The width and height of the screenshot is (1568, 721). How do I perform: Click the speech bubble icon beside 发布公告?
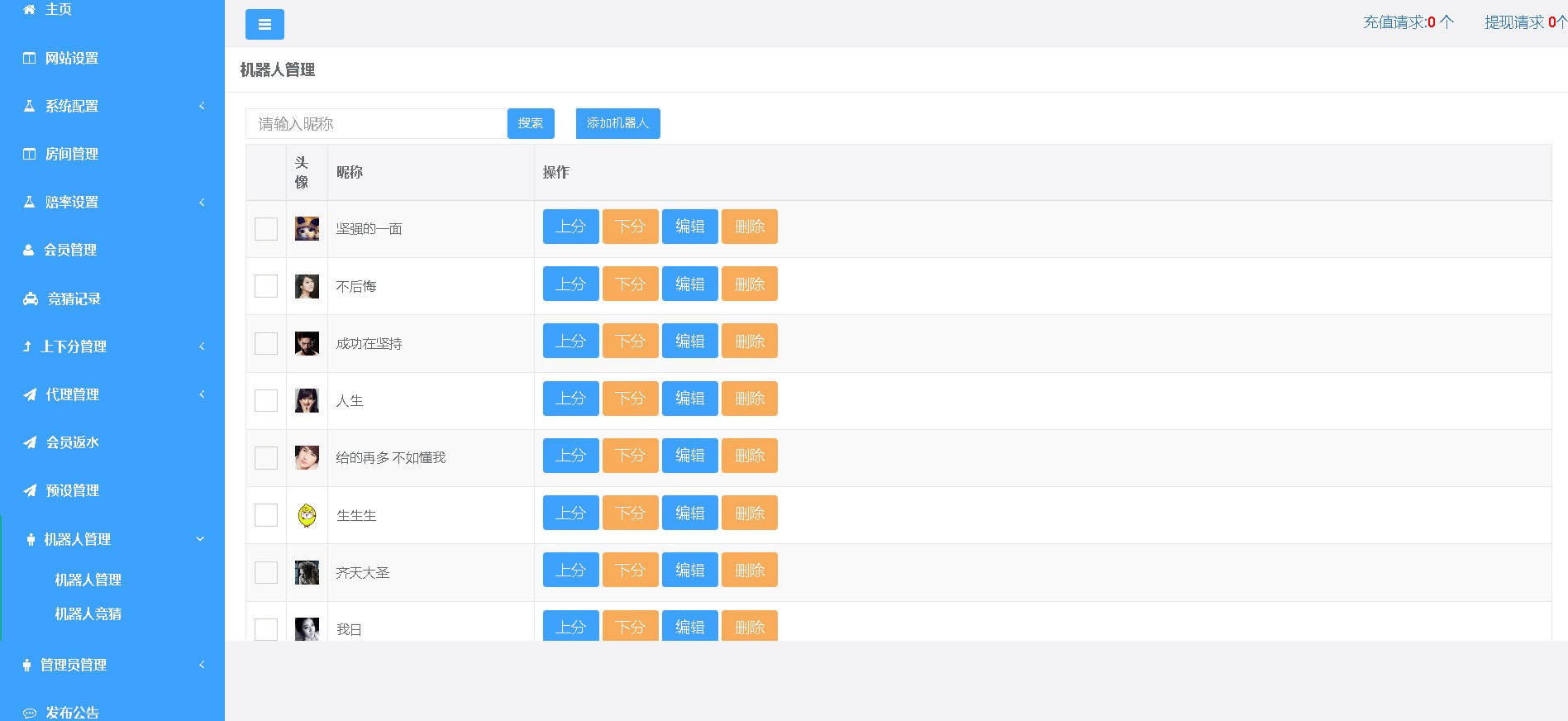[30, 713]
